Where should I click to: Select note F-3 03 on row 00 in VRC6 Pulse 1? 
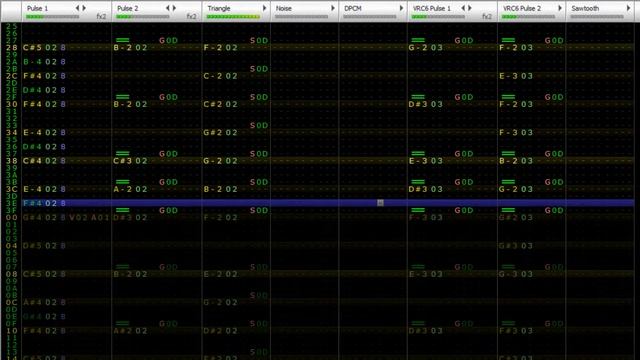coord(426,218)
